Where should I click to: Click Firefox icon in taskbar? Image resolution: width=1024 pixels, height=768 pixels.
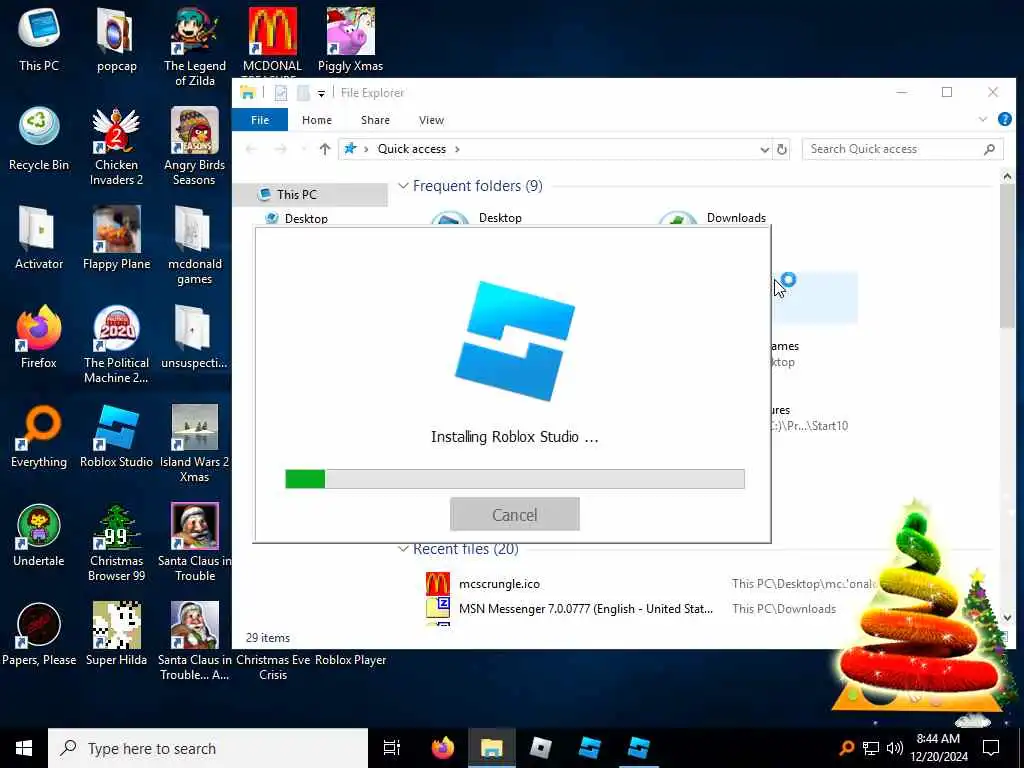coord(443,748)
